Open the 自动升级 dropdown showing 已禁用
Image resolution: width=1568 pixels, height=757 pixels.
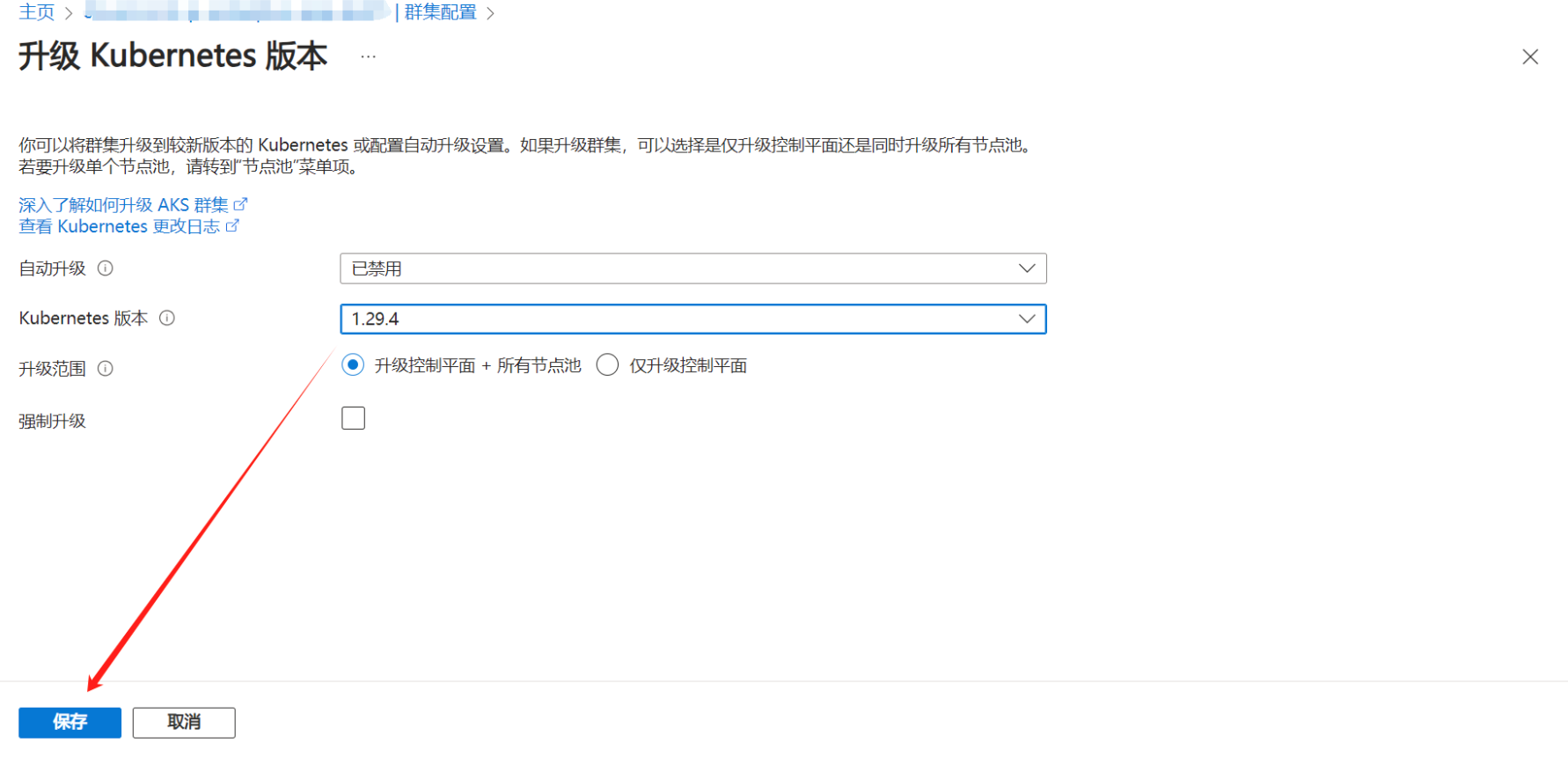pos(693,268)
